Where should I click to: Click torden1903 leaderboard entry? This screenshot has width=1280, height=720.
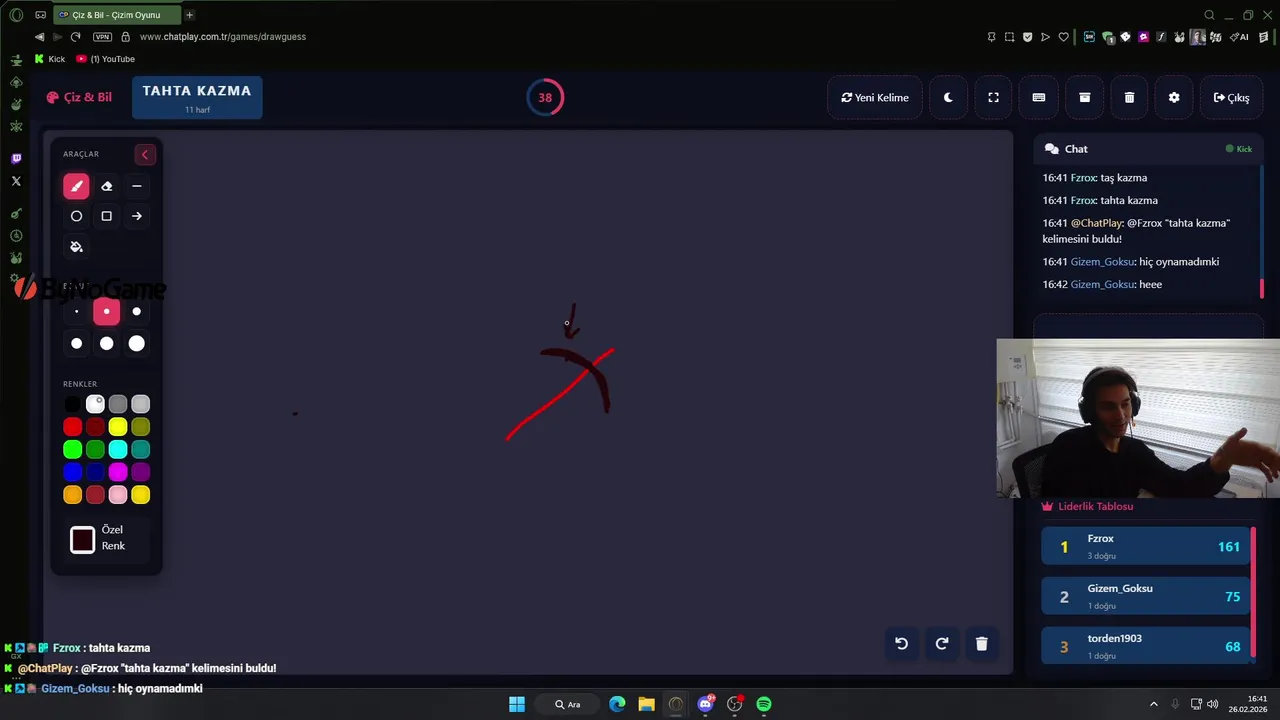(x=1145, y=646)
